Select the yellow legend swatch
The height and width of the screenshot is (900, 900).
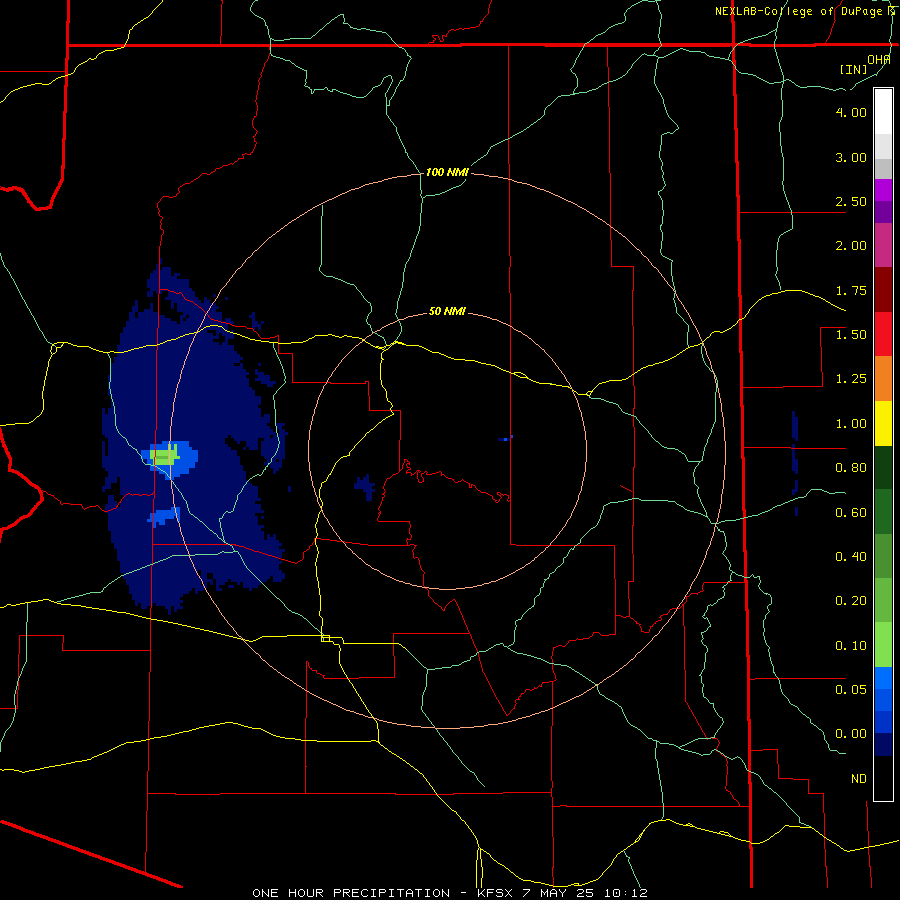(x=883, y=423)
